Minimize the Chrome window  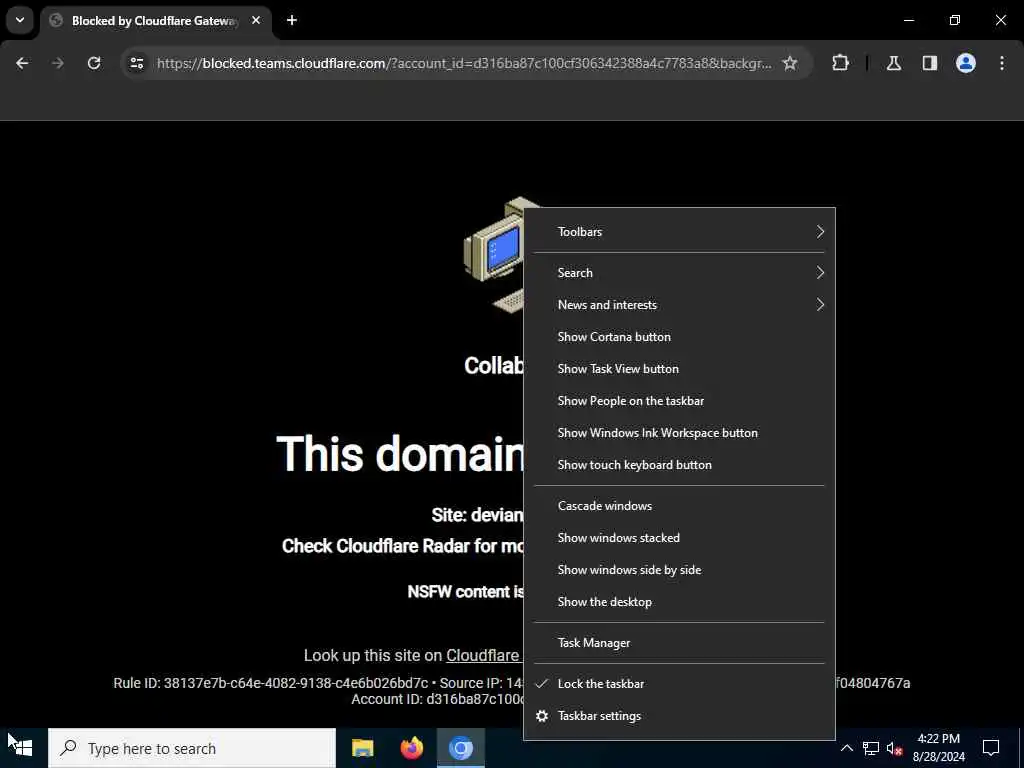coord(908,20)
